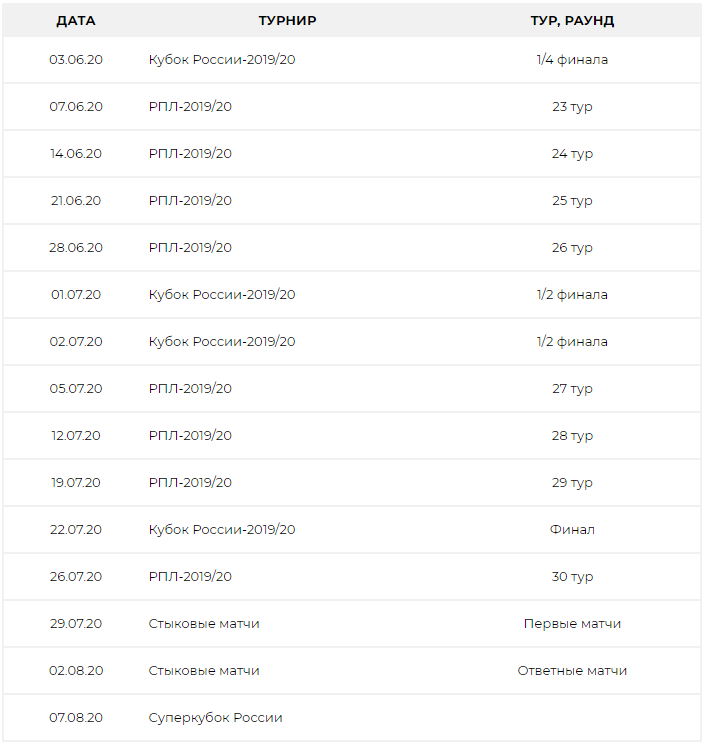This screenshot has height=745, width=704.
Task: Click the ТУРНИР column header
Action: click(287, 21)
